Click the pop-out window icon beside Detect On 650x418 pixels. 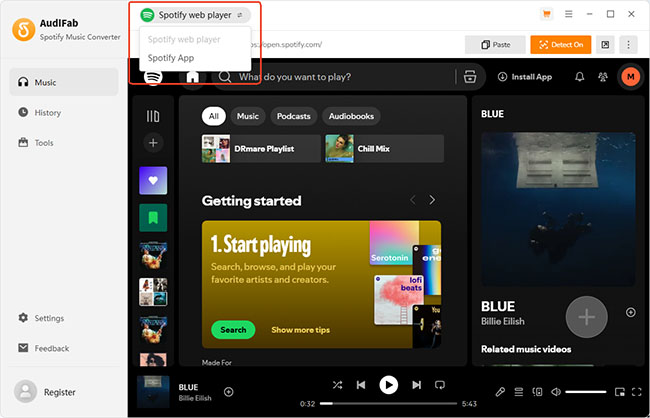point(605,45)
